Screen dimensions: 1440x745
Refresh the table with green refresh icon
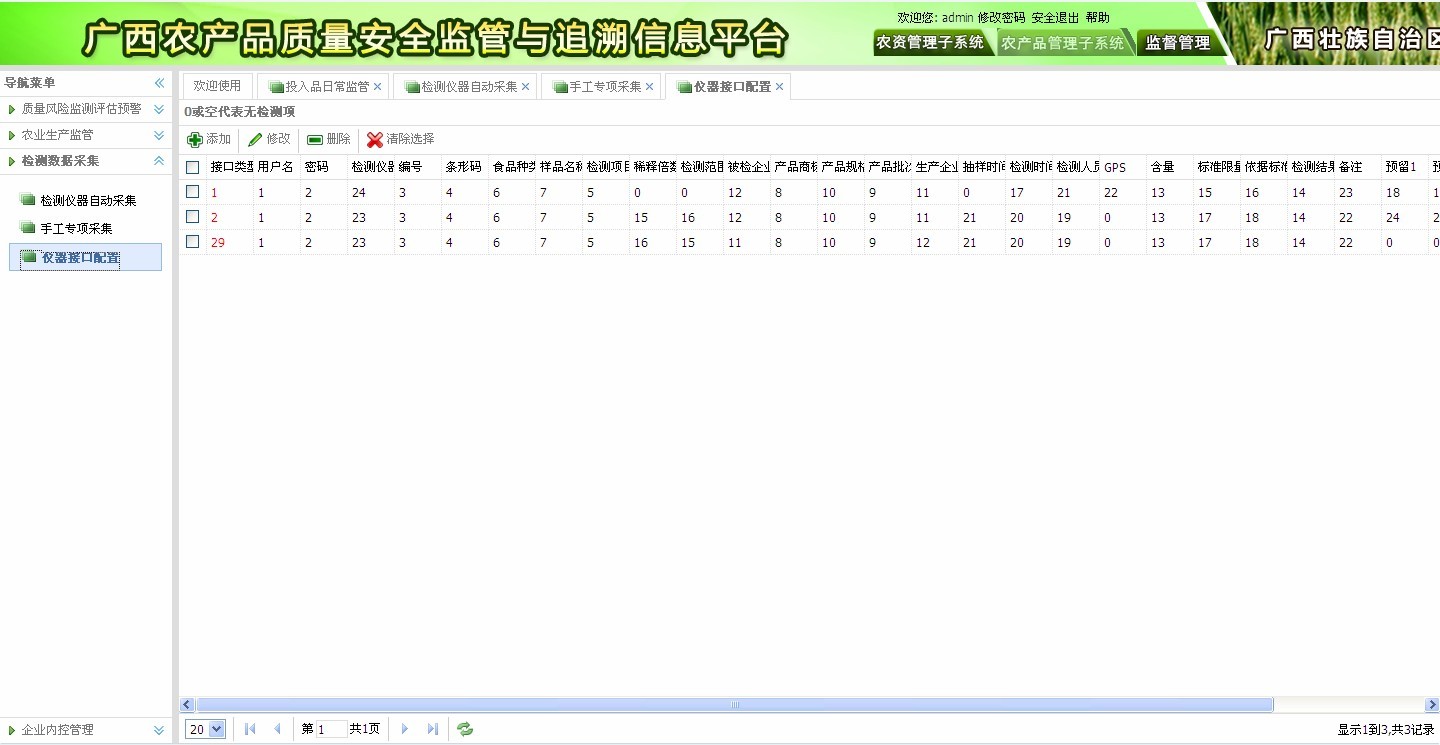465,729
